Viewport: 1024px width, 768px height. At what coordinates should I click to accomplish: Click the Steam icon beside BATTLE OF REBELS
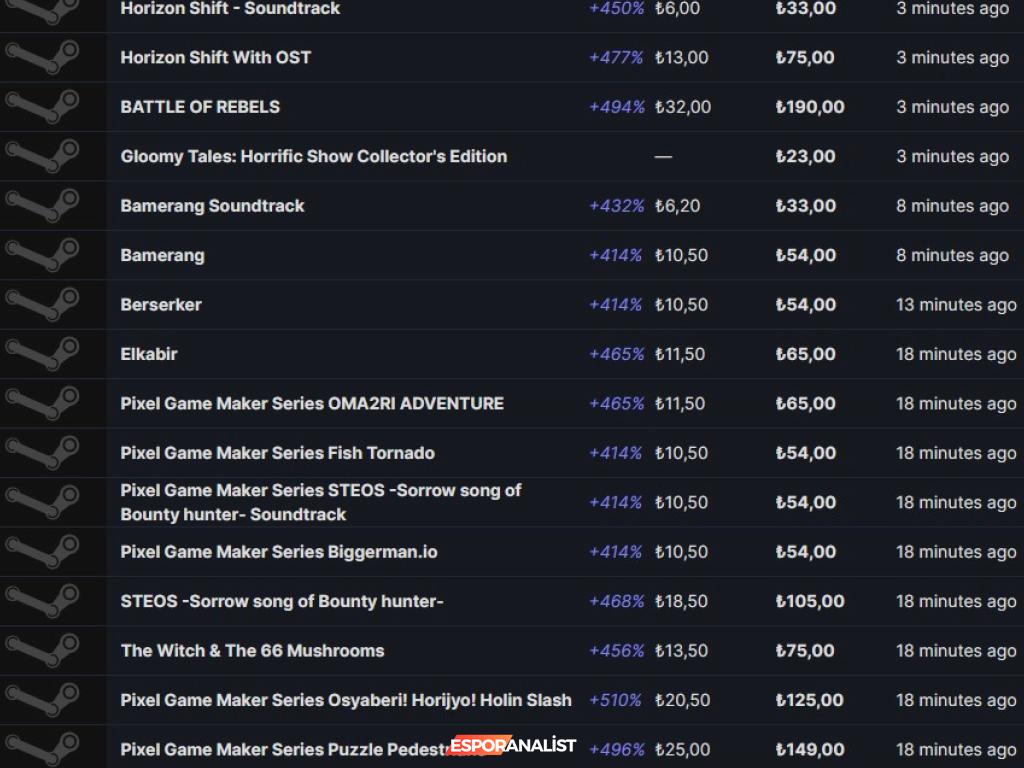click(42, 107)
